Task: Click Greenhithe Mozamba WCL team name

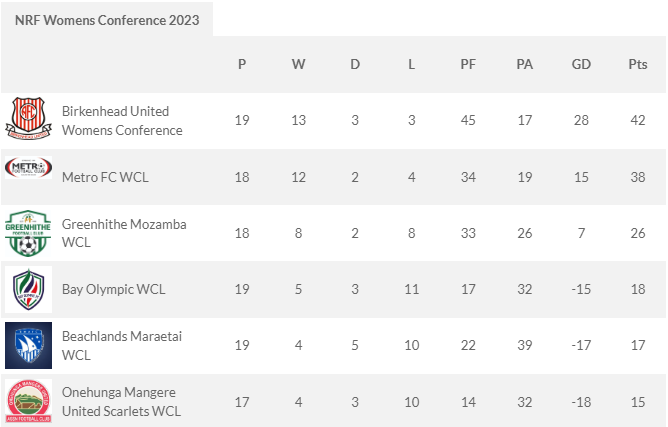Action: [x=124, y=233]
